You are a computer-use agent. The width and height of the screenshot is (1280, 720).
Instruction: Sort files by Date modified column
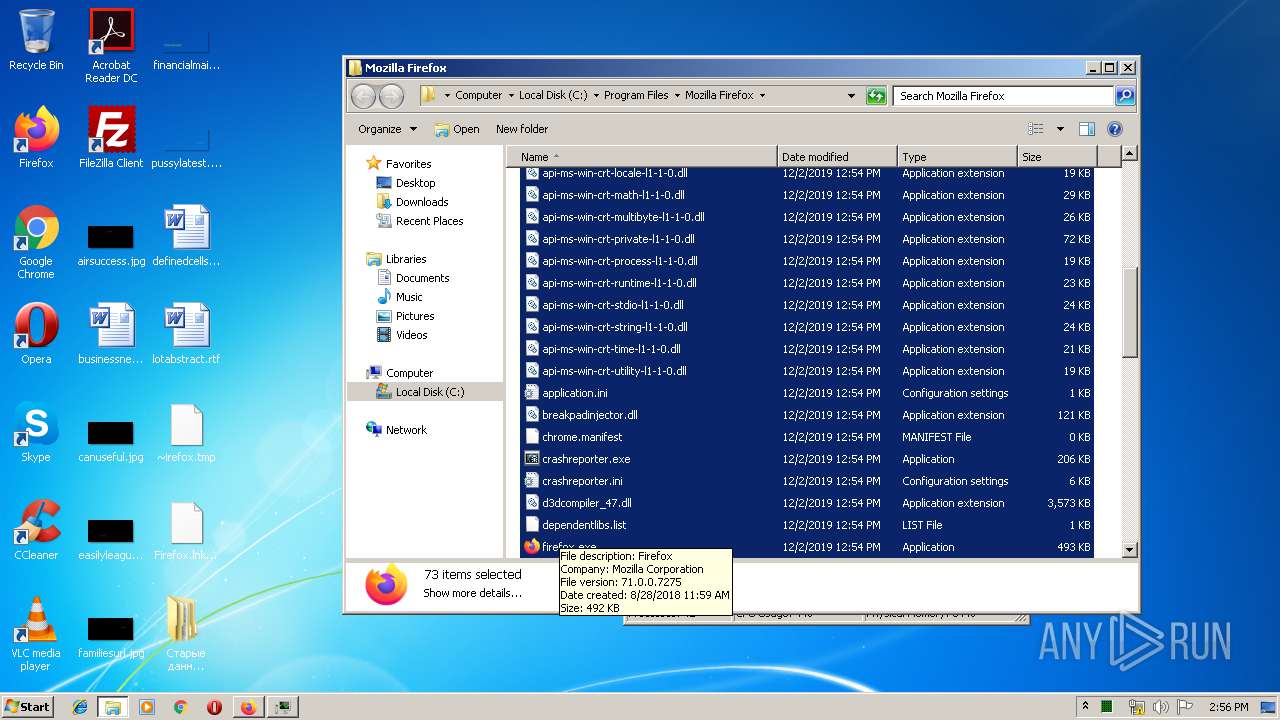tap(837, 157)
